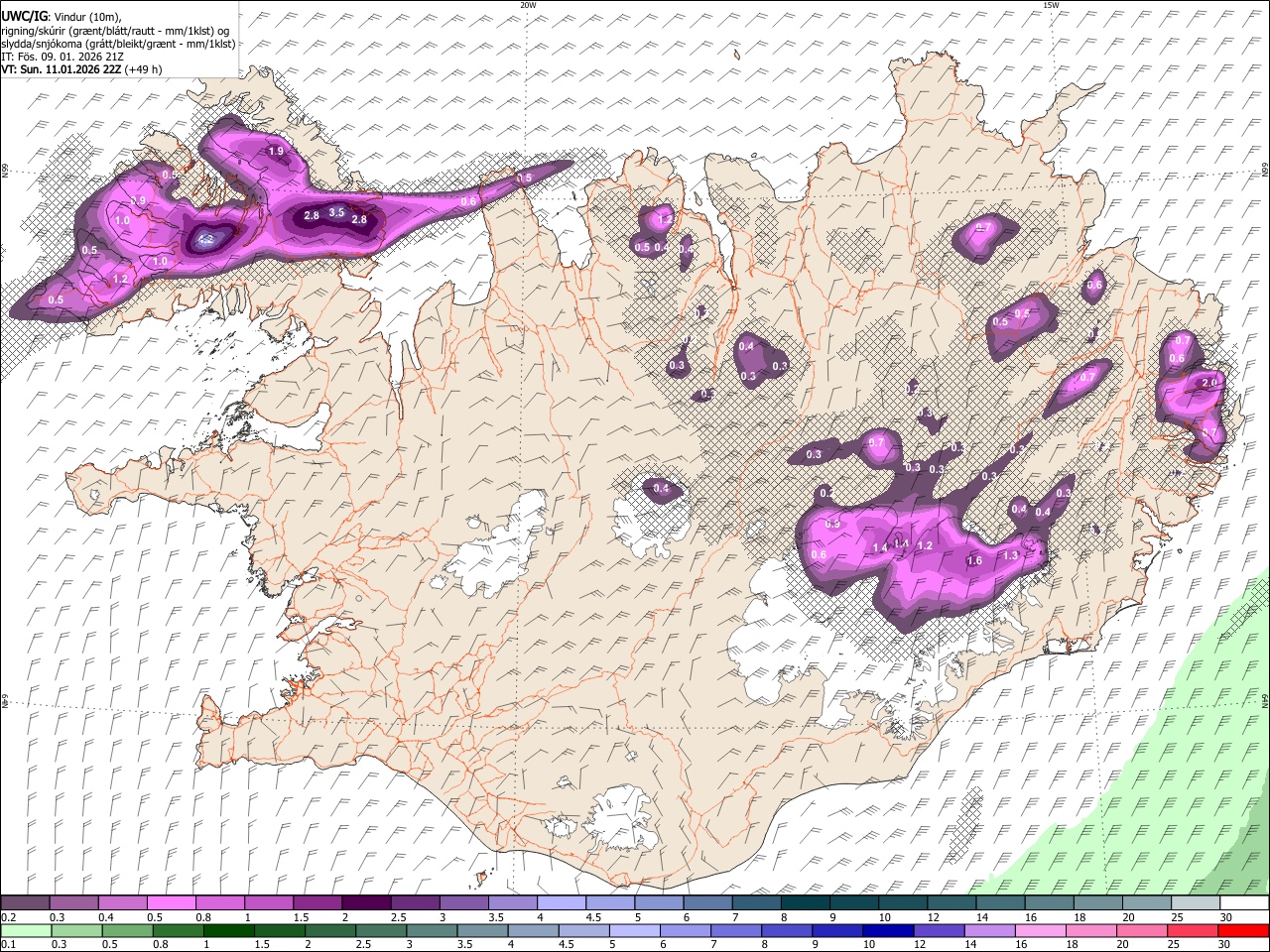Click the 3–3.5 grey-green swatch, lower scale
Viewport: 1270px width, 952px height.
[432, 930]
